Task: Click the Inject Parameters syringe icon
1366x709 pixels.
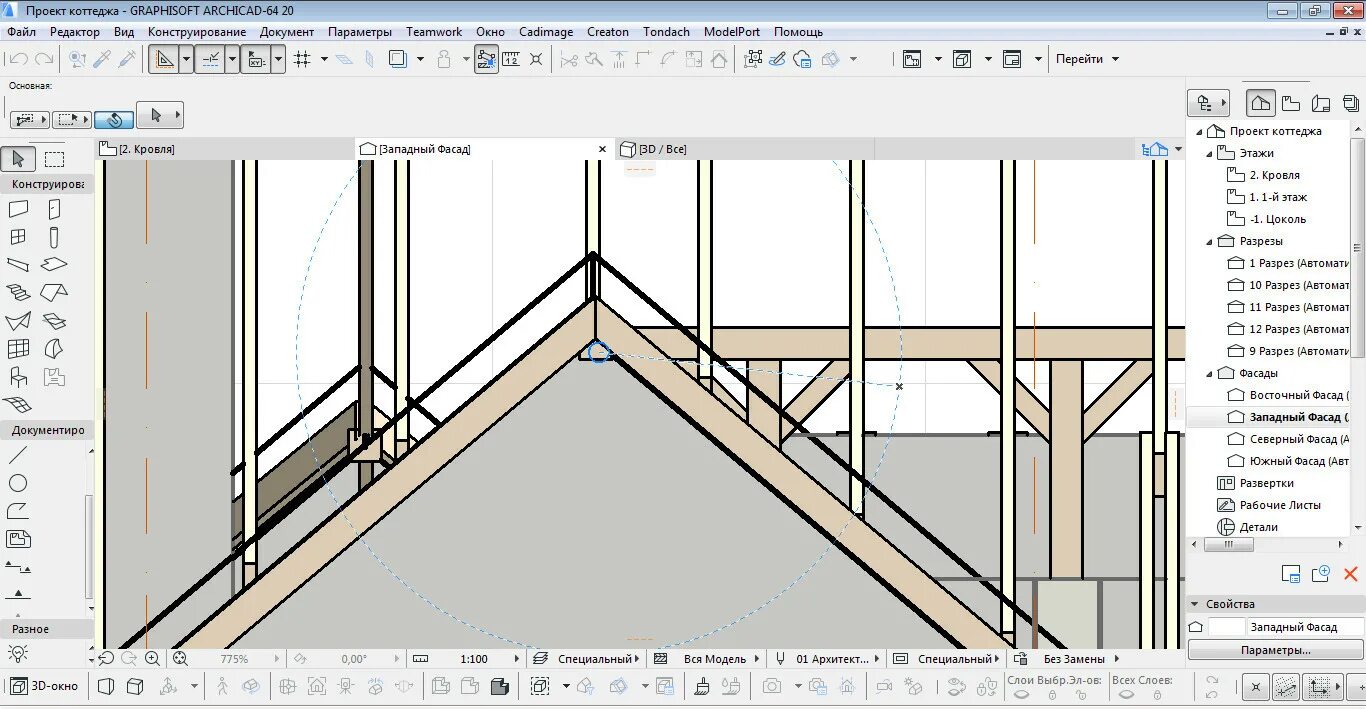Action: pos(127,59)
